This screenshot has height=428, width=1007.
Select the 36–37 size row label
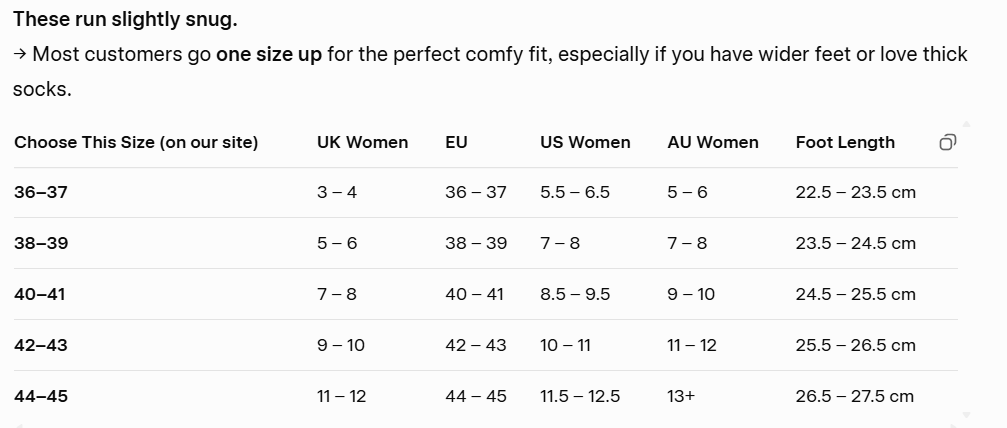pyautogui.click(x=41, y=192)
